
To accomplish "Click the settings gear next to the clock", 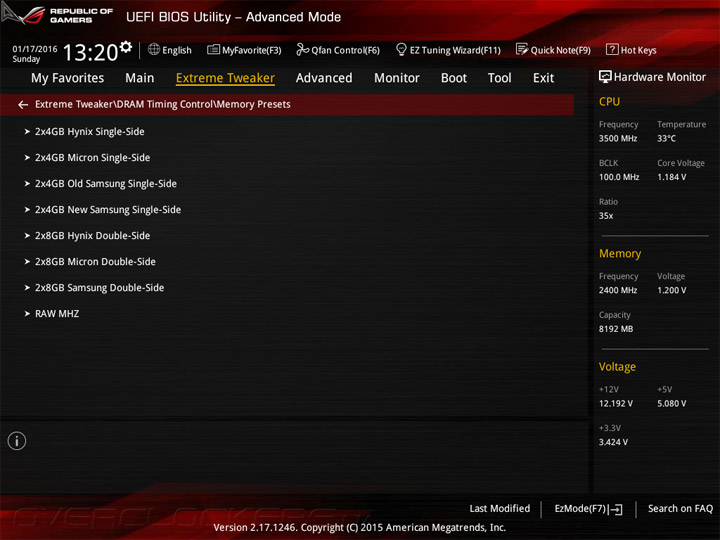I will point(126,47).
